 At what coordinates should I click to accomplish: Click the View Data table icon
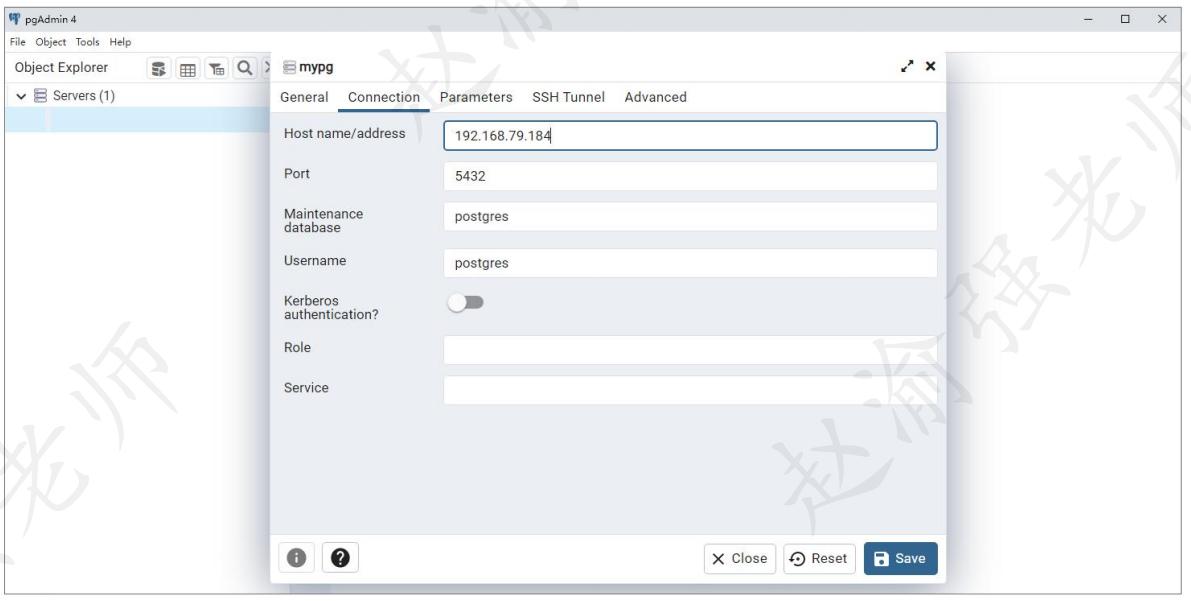[188, 69]
